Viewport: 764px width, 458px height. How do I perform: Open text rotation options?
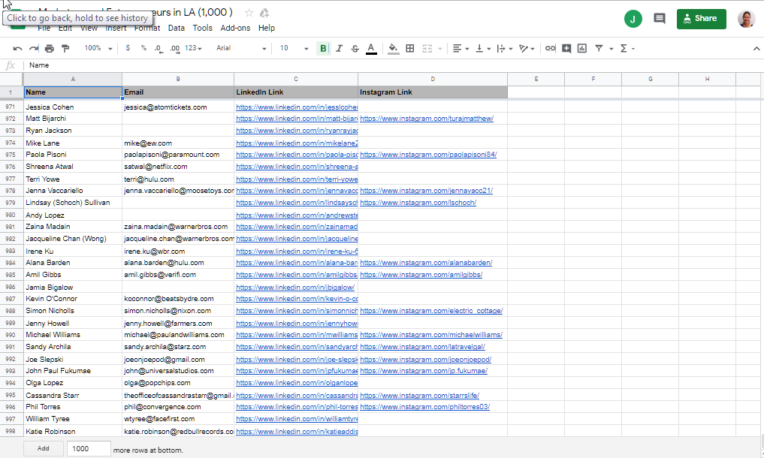[x=527, y=48]
